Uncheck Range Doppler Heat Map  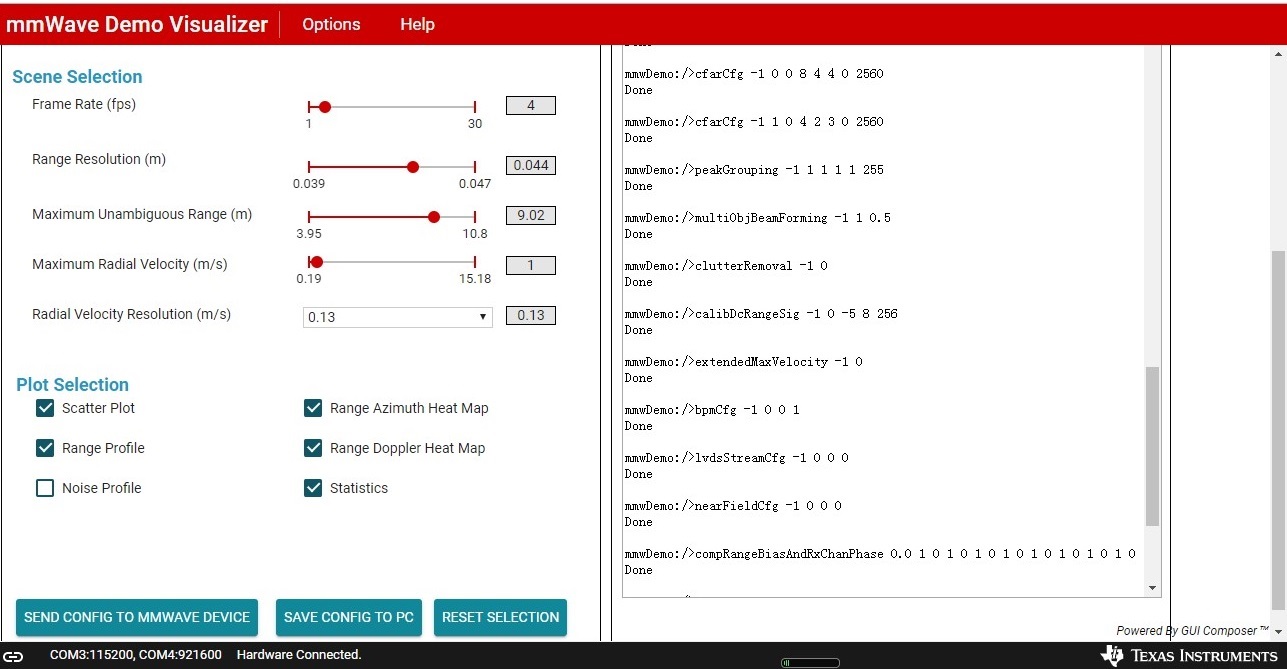(x=313, y=448)
